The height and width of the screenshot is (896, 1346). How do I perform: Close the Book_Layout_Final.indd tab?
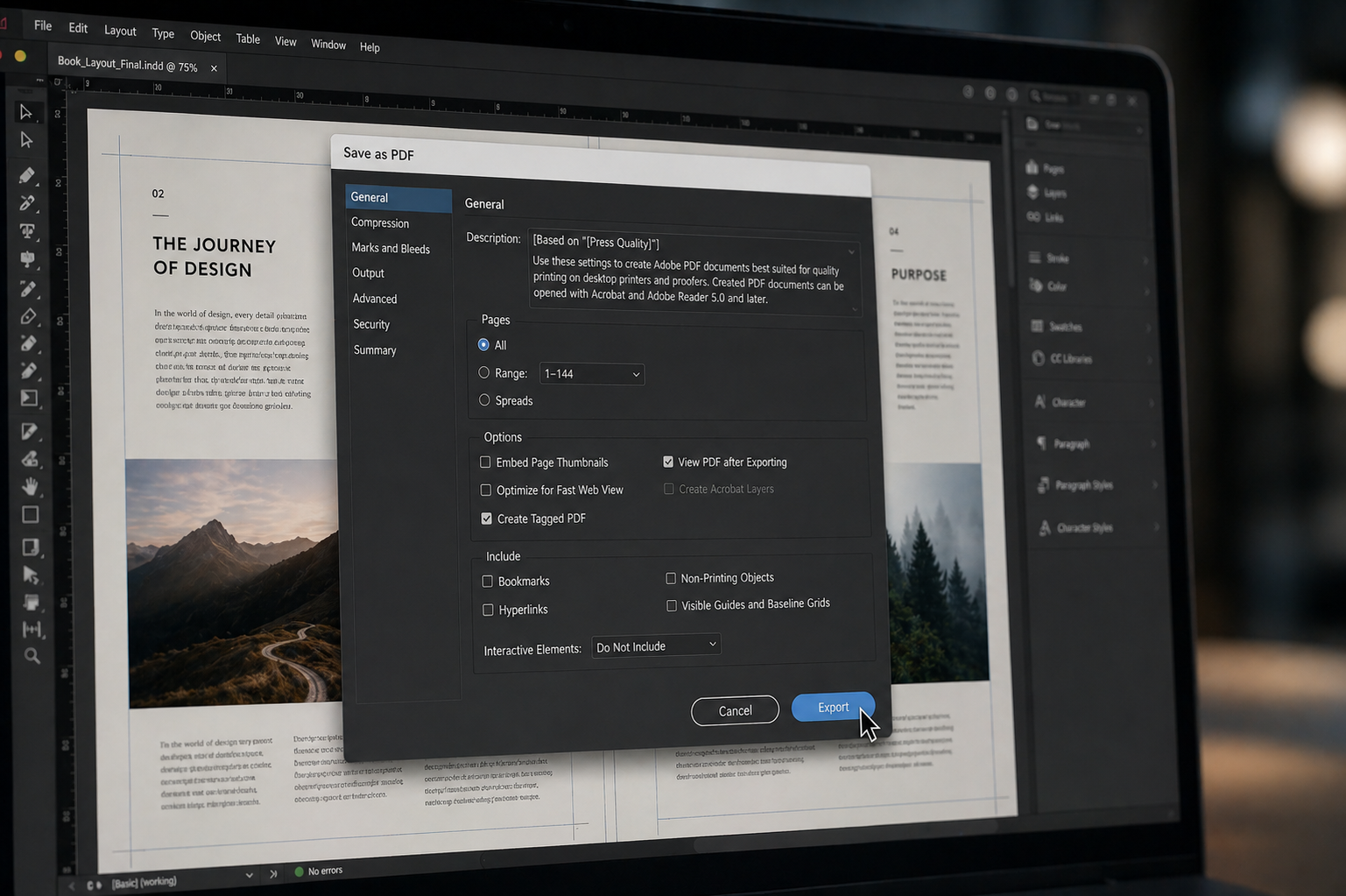click(x=214, y=68)
